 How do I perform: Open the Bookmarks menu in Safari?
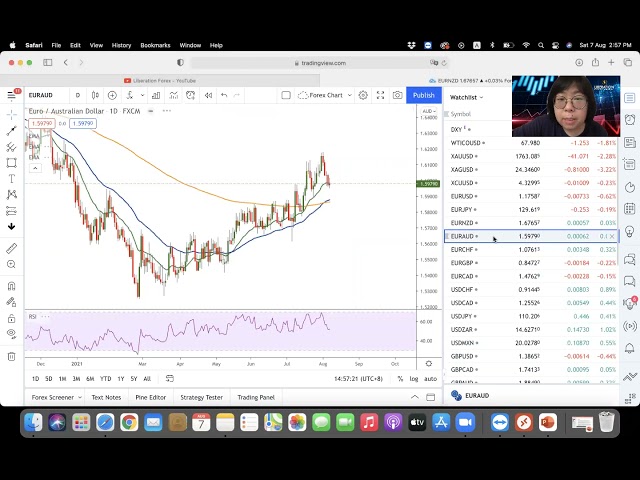pos(155,45)
